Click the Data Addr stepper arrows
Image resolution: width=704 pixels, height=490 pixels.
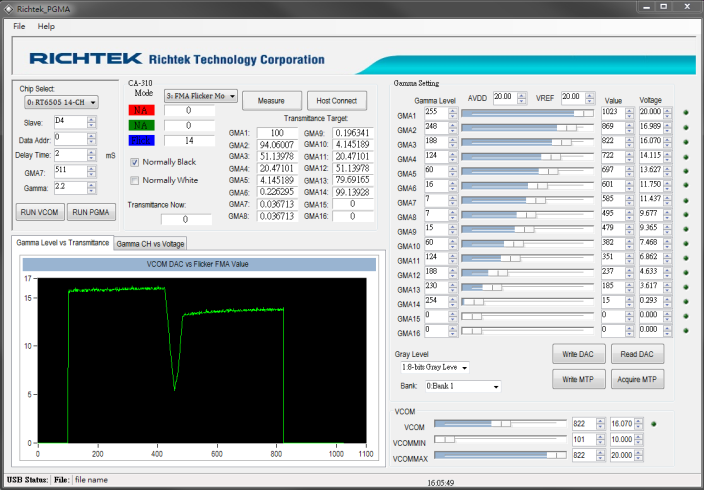tap(92, 139)
